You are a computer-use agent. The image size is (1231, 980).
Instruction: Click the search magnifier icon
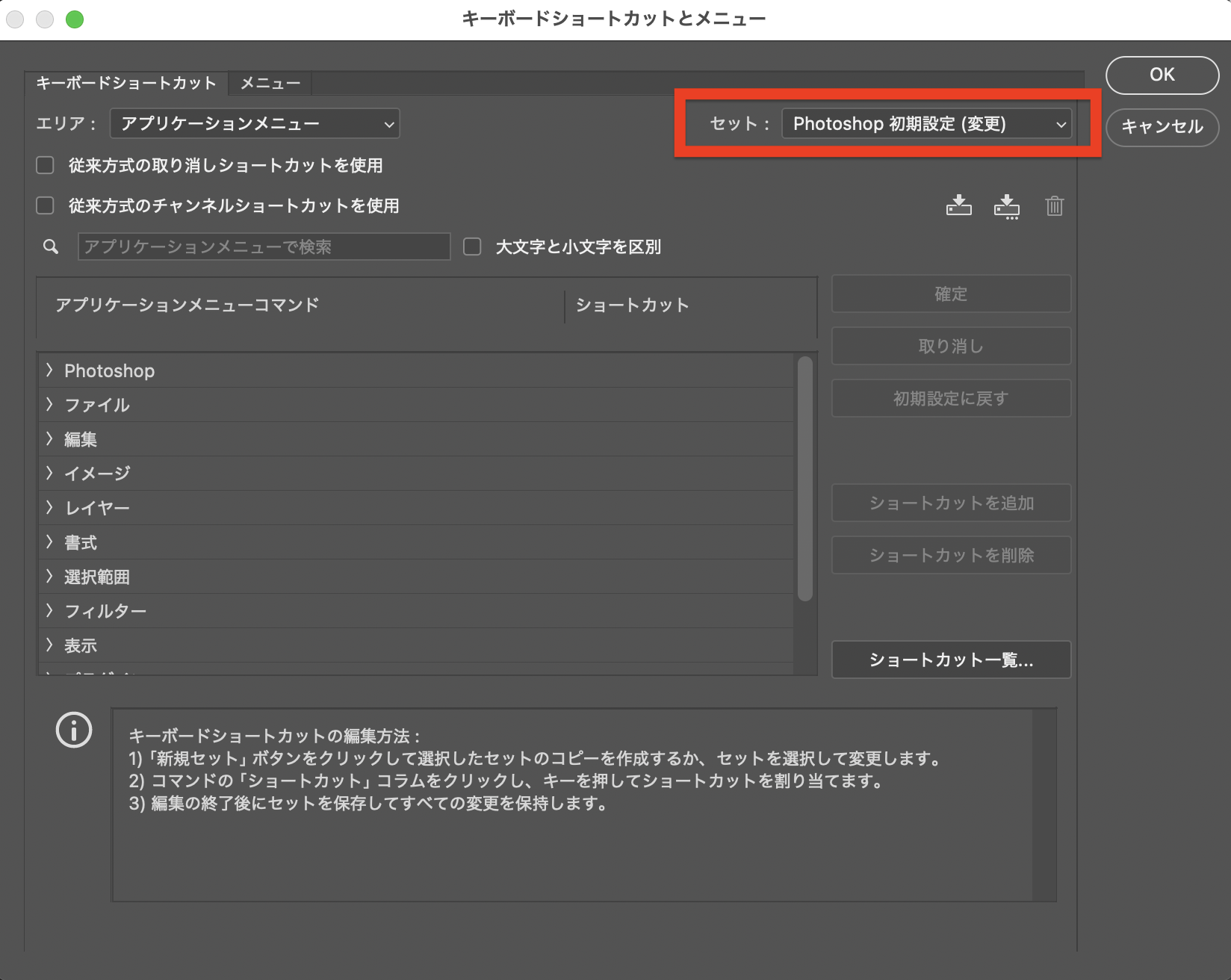[x=49, y=246]
